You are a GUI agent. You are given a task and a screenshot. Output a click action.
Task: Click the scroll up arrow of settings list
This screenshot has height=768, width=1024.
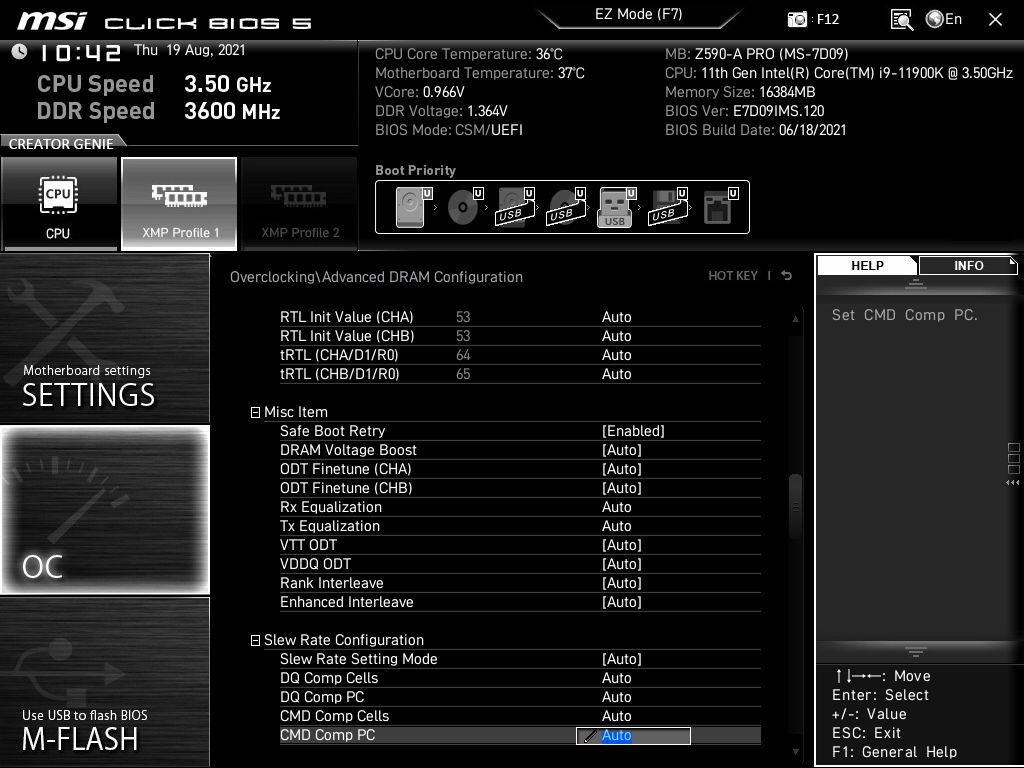[795, 319]
